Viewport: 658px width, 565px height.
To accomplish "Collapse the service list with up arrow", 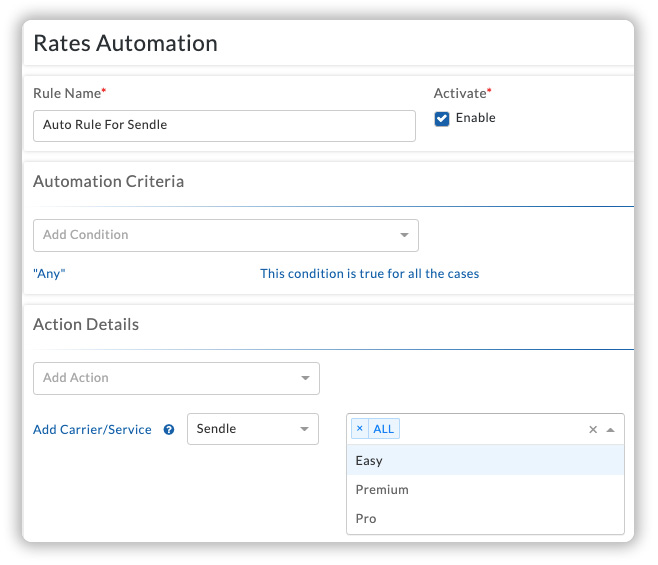I will pyautogui.click(x=611, y=429).
